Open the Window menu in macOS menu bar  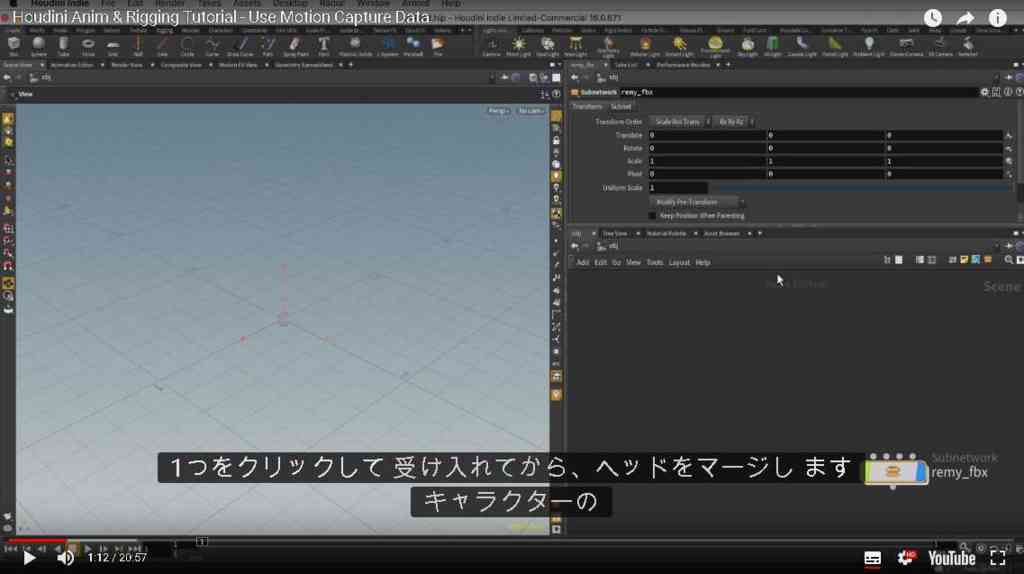374,4
